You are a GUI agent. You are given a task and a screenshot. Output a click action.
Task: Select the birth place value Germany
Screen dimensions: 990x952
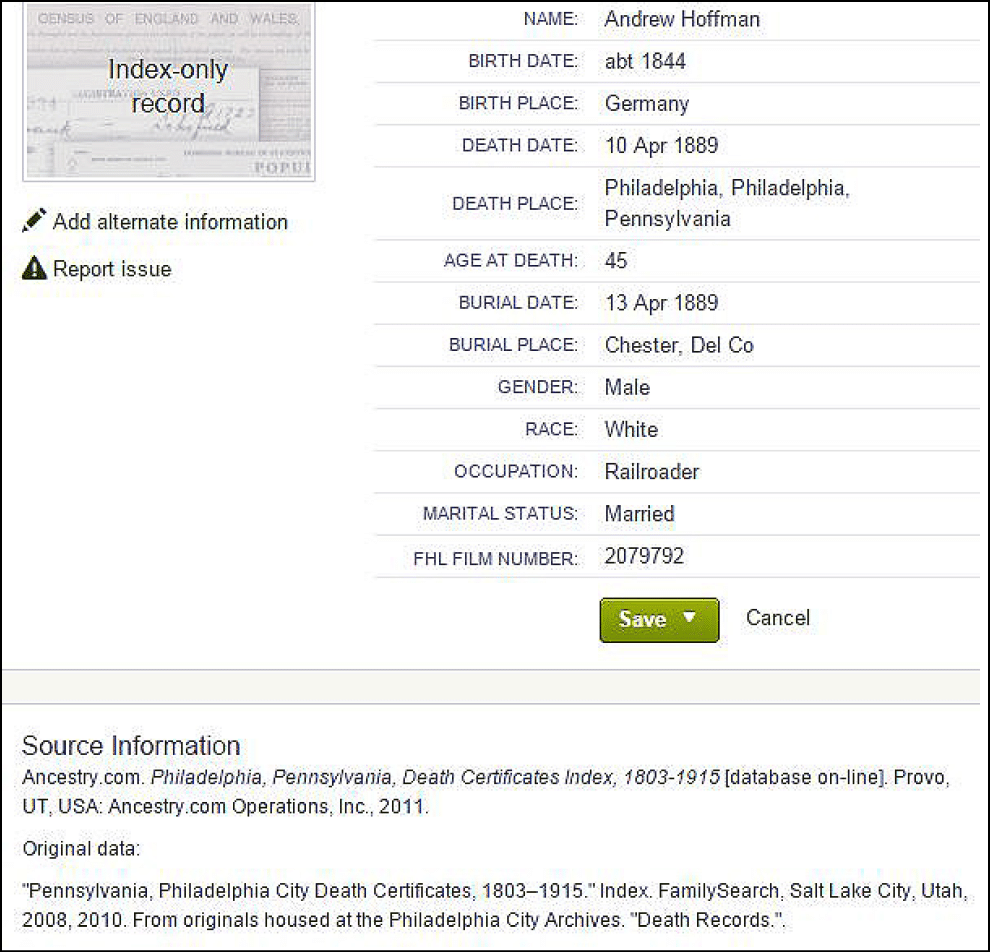(646, 103)
